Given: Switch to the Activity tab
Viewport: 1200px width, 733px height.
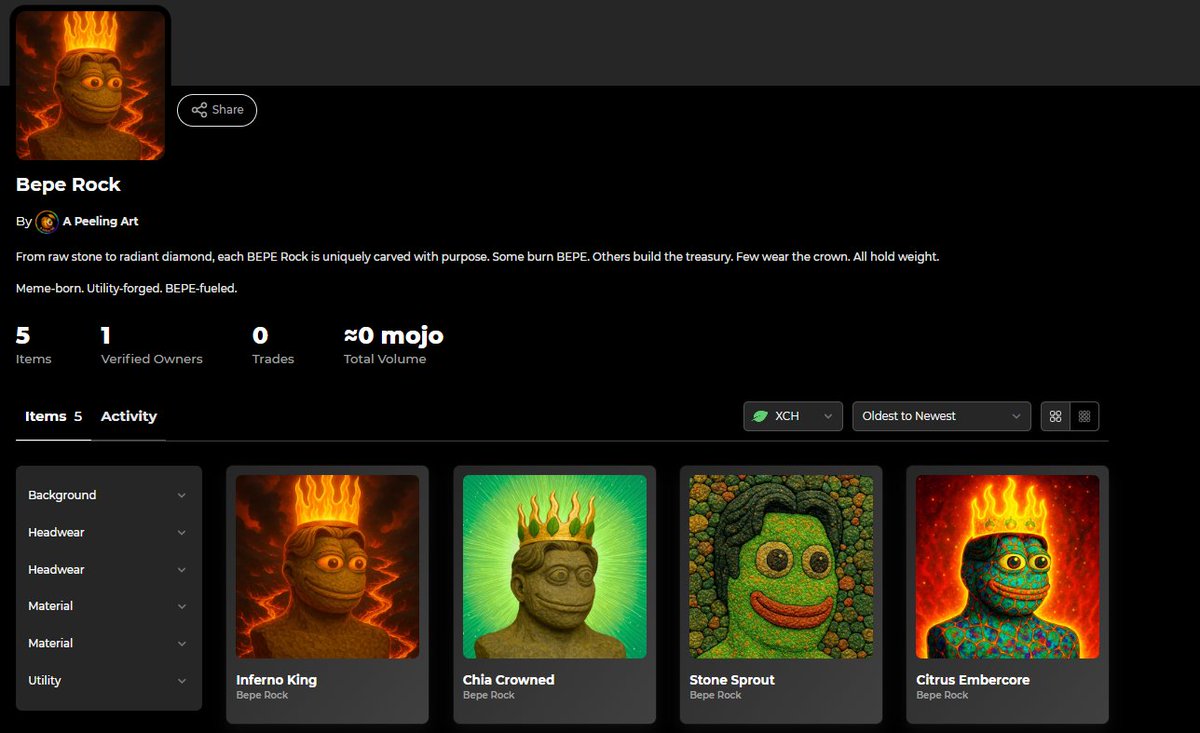Looking at the screenshot, I should point(129,416).
